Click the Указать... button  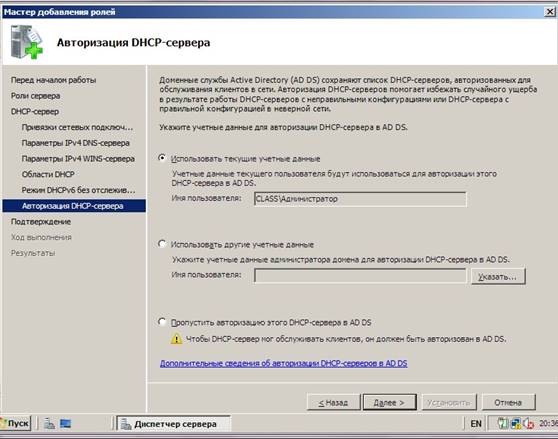coord(498,276)
